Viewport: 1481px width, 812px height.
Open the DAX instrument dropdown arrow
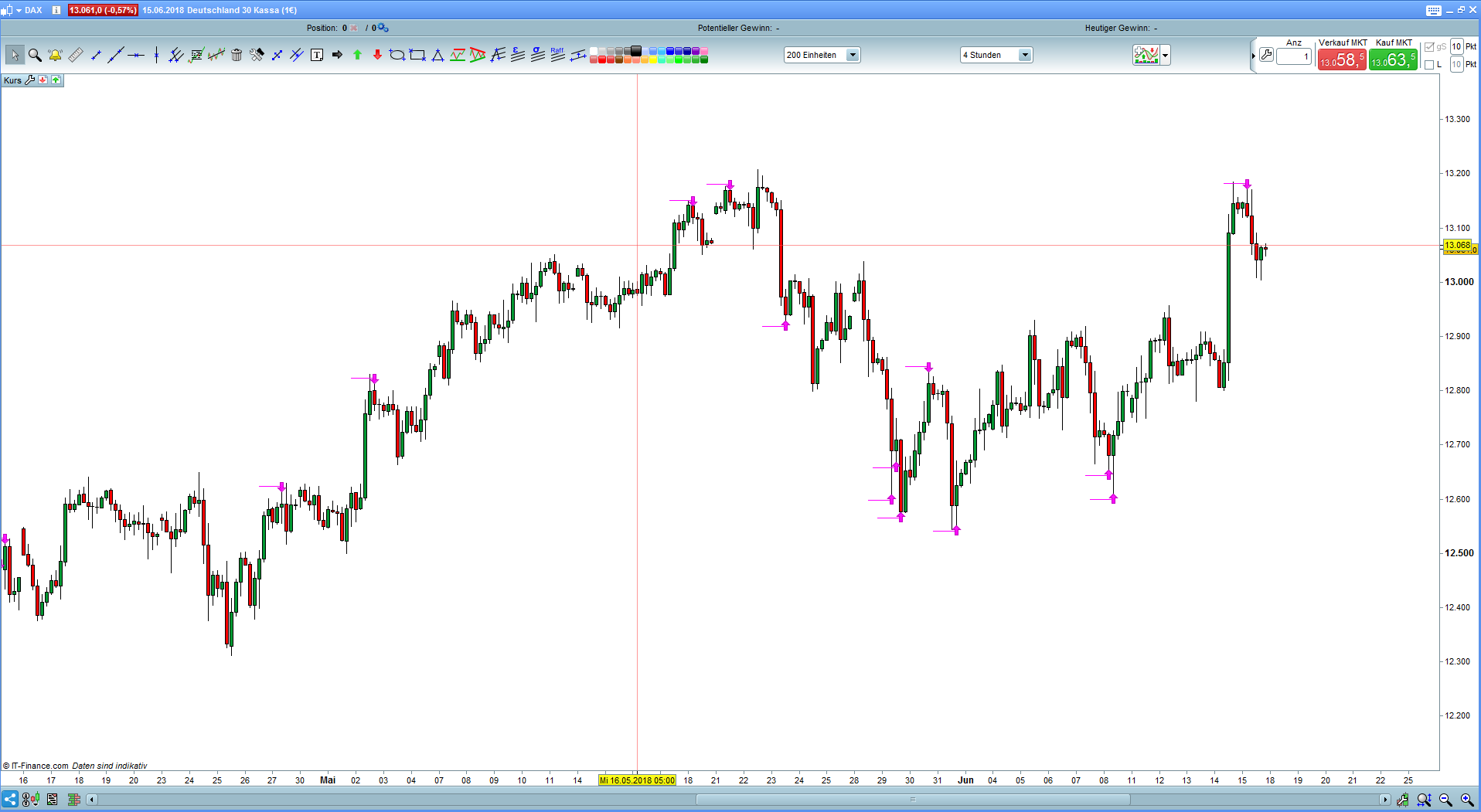tap(19, 10)
